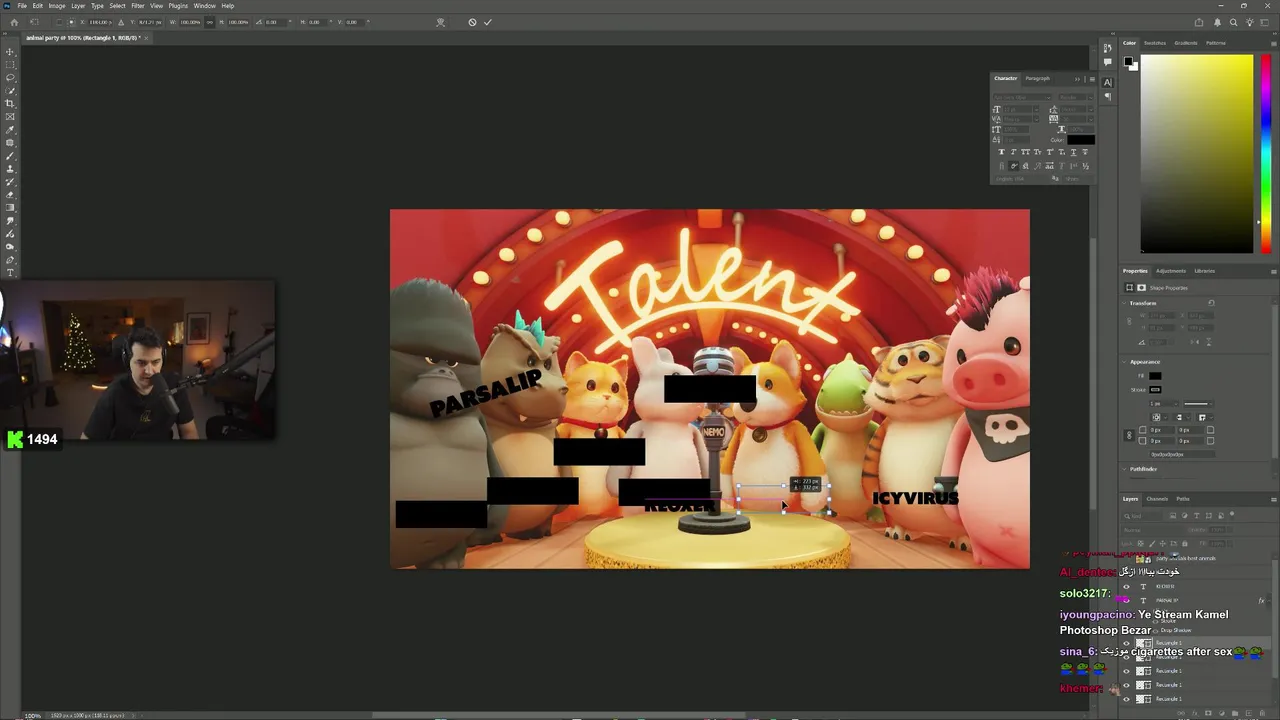Collapse the Appearance section in Properties

click(x=1125, y=362)
